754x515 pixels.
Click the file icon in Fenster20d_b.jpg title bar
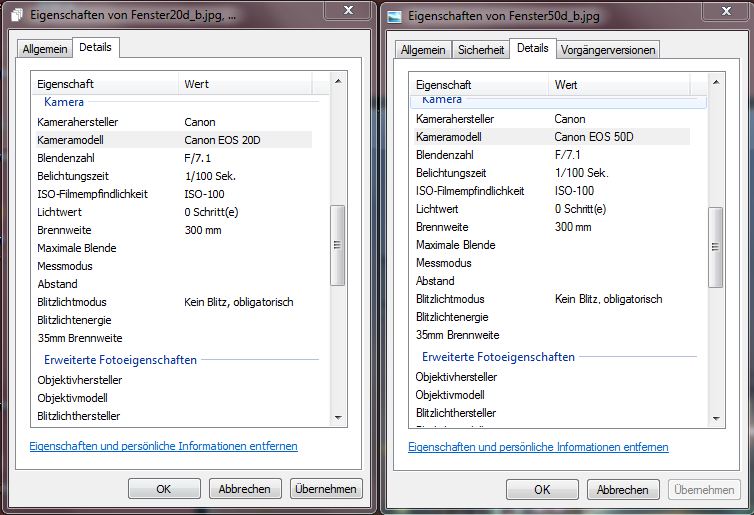click(x=16, y=15)
